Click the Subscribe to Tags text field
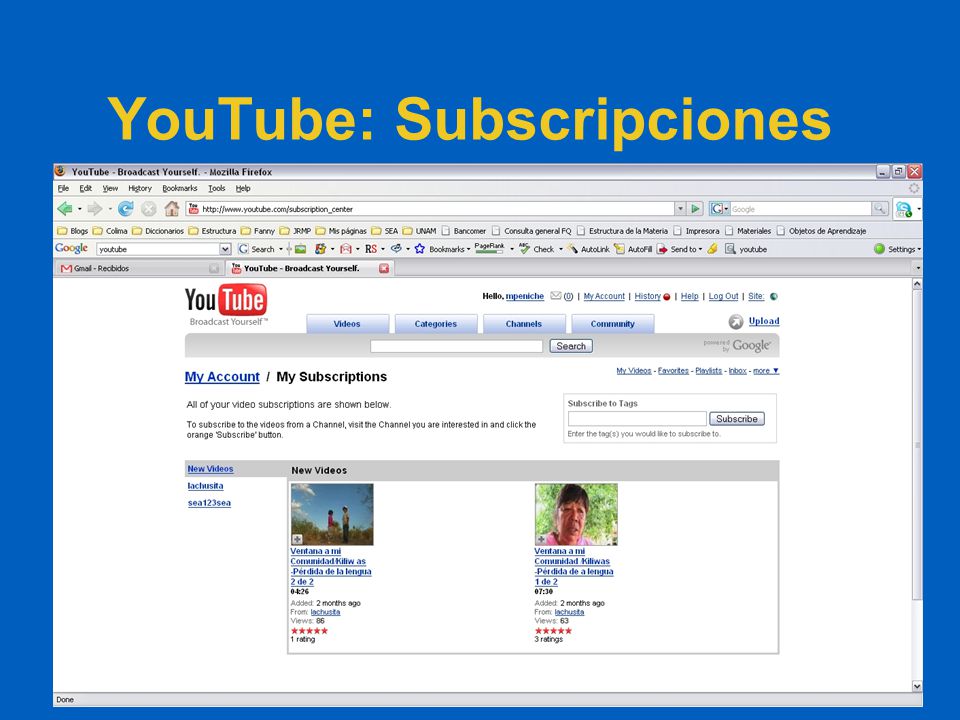The height and width of the screenshot is (720, 960). (x=637, y=419)
